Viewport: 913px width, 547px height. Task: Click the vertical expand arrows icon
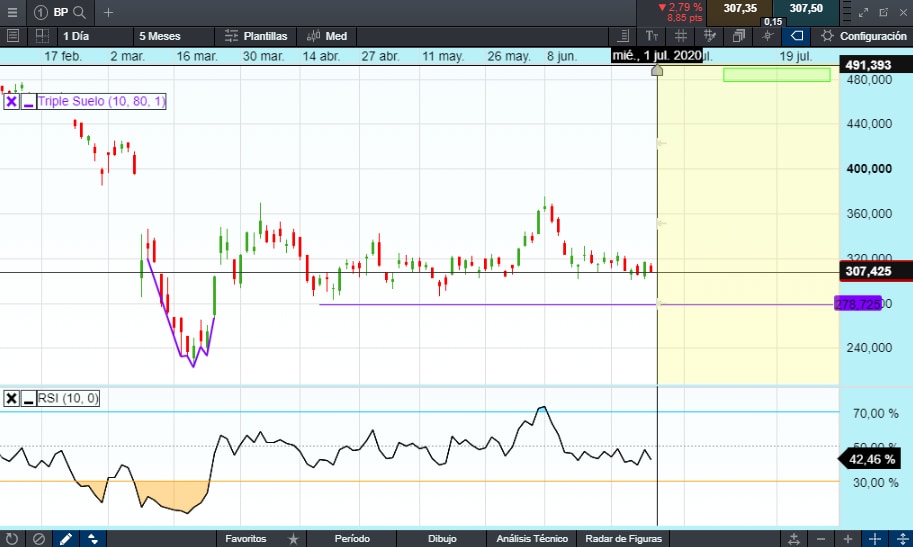click(902, 539)
